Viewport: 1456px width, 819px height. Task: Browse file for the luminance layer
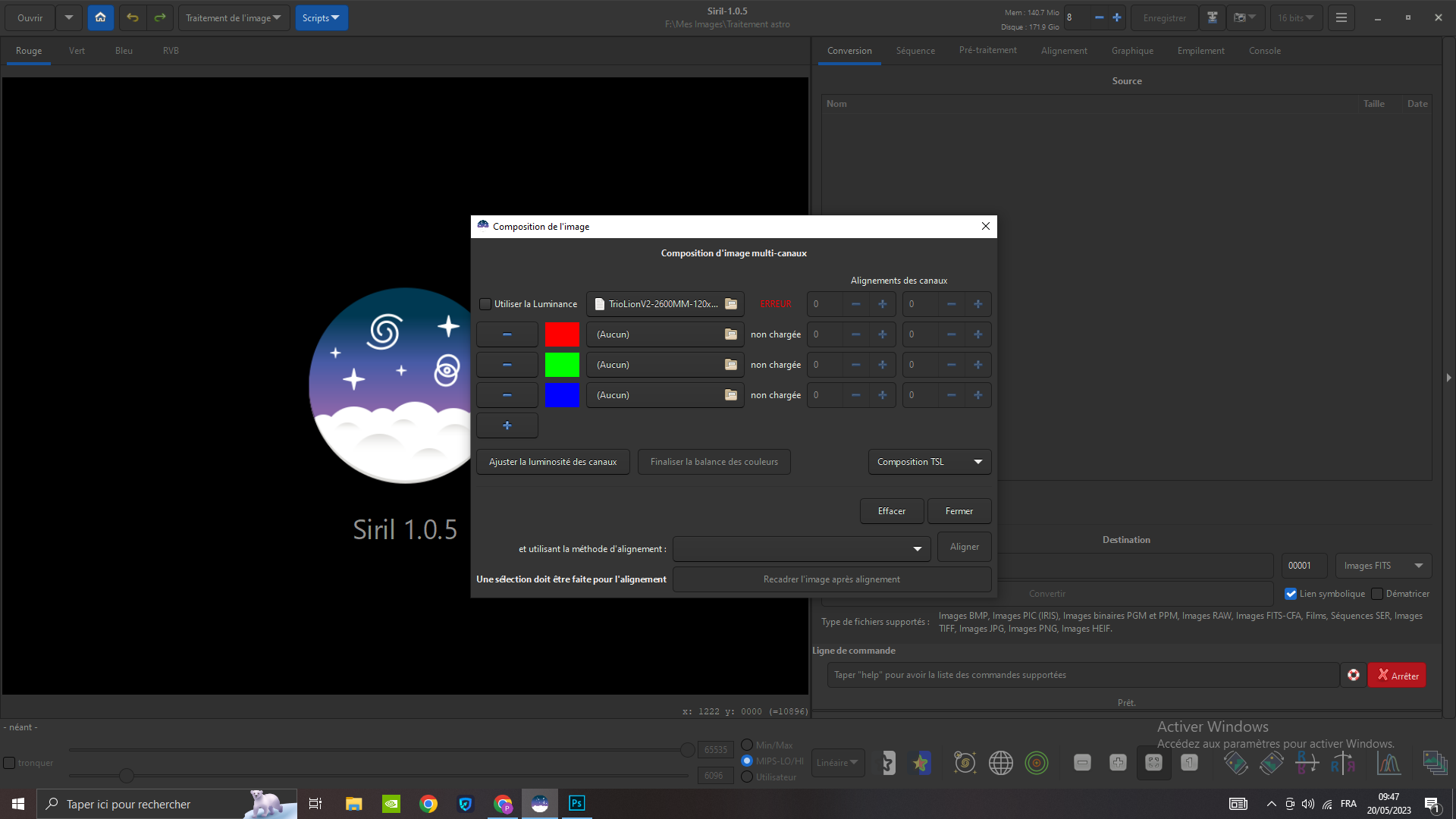pyautogui.click(x=731, y=304)
